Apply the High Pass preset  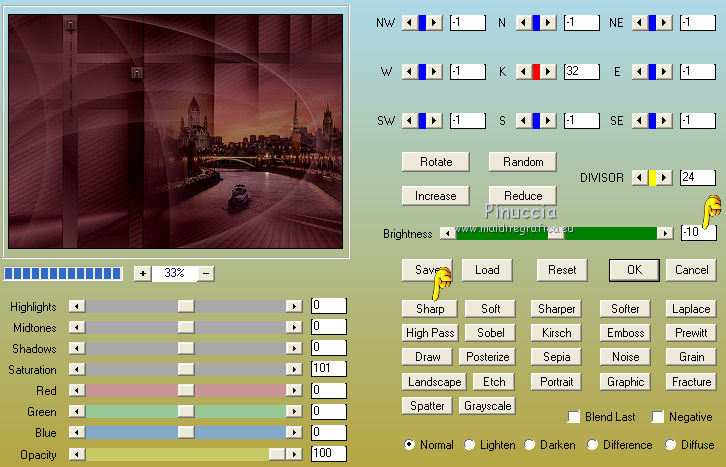(430, 333)
